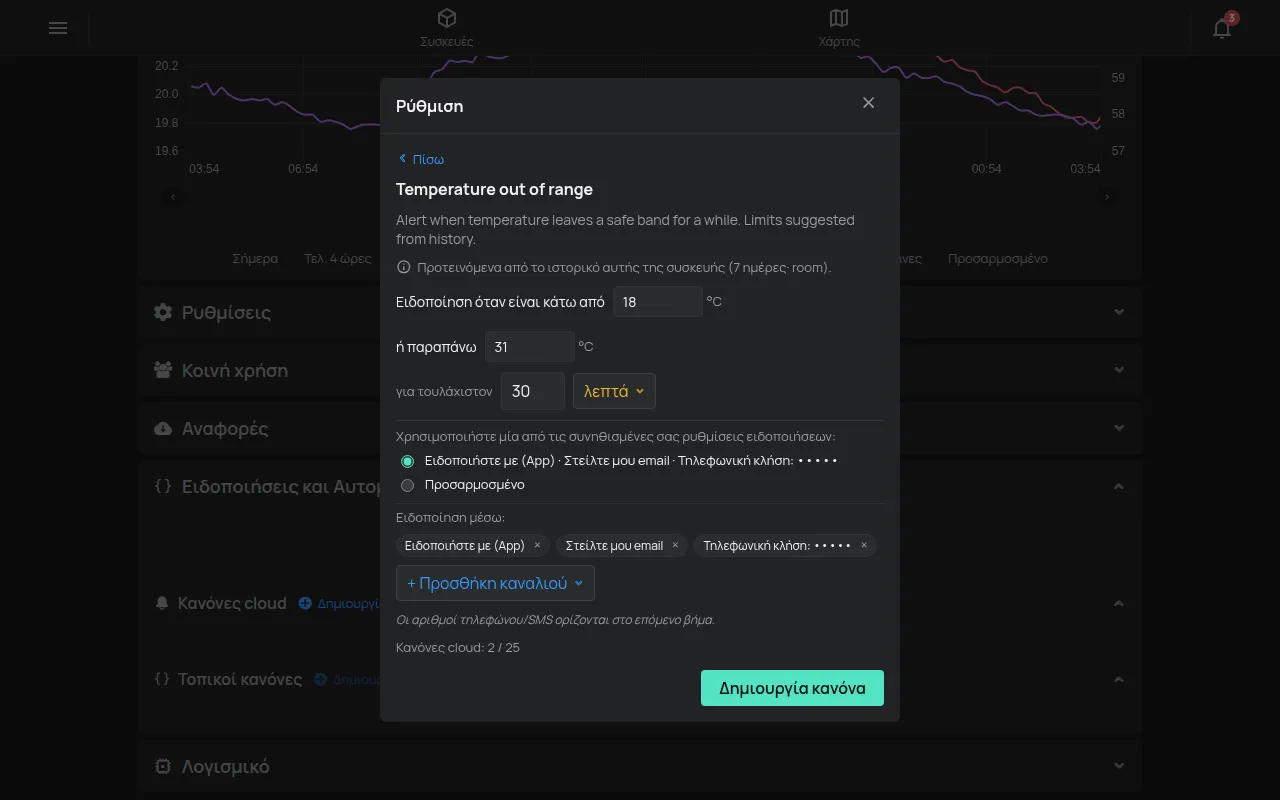Expand the Κοινή χρήση section chevron
This screenshot has height=800, width=1280.
tap(1119, 370)
